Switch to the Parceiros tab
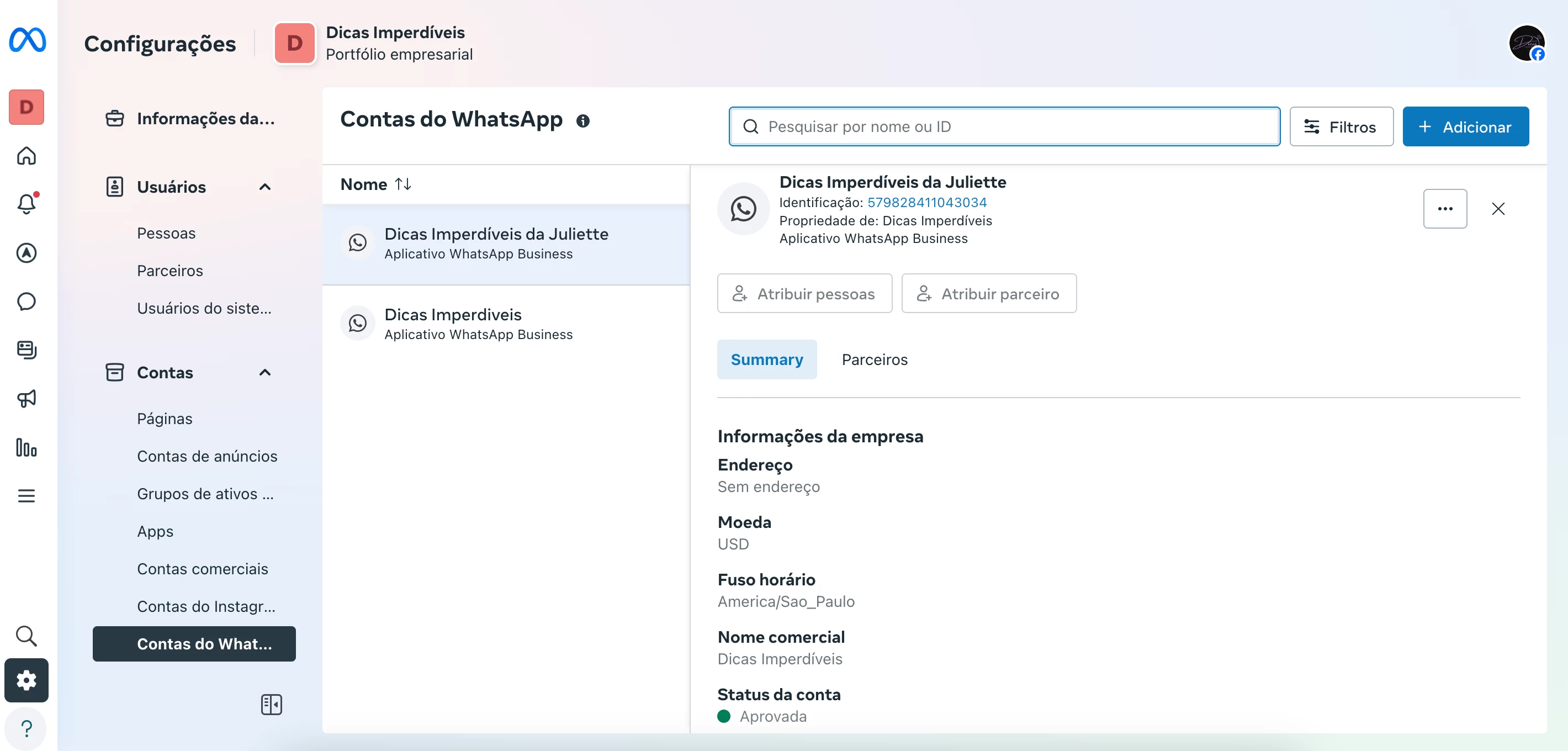 pos(874,359)
